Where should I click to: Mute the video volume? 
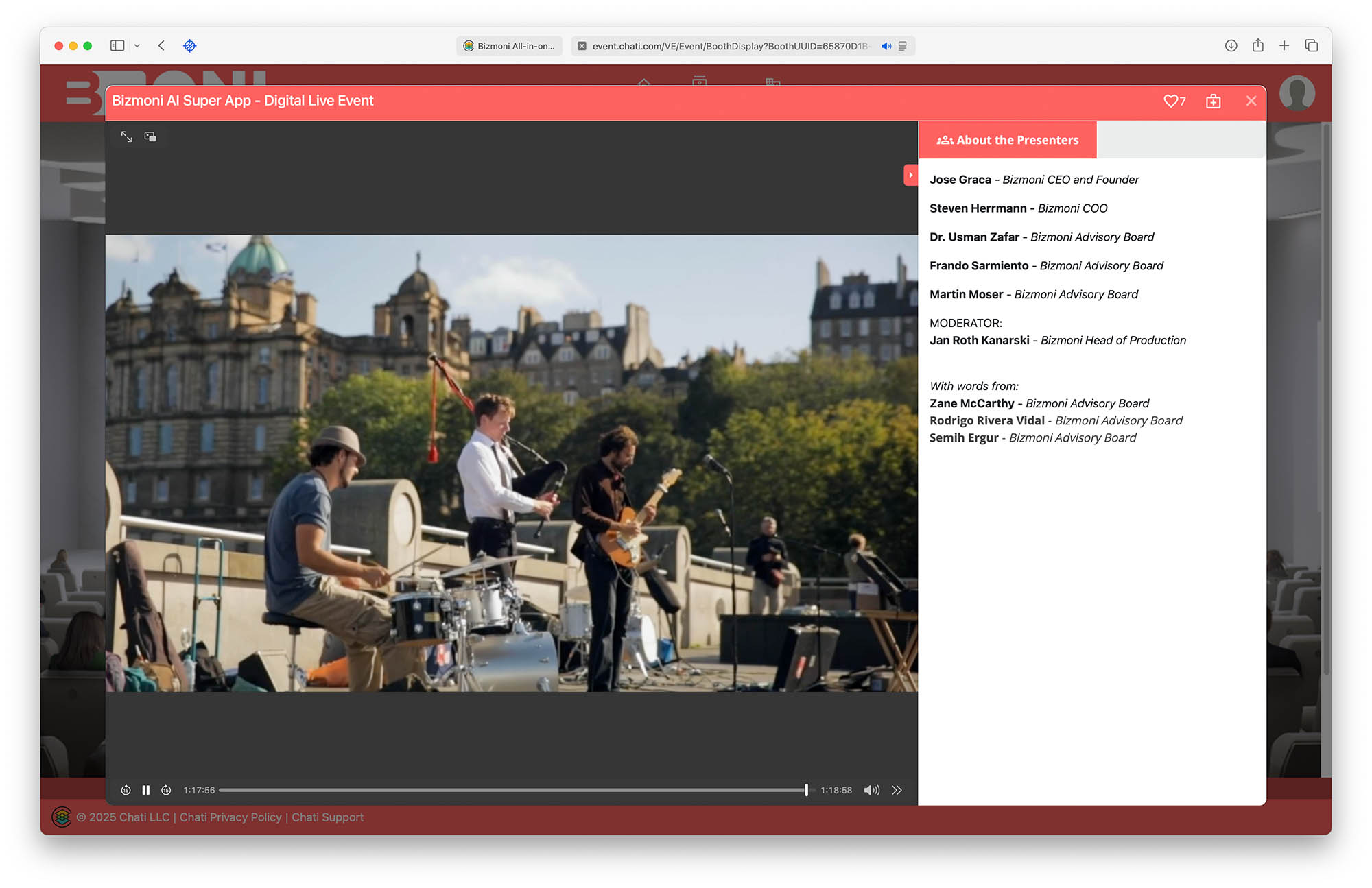(871, 790)
